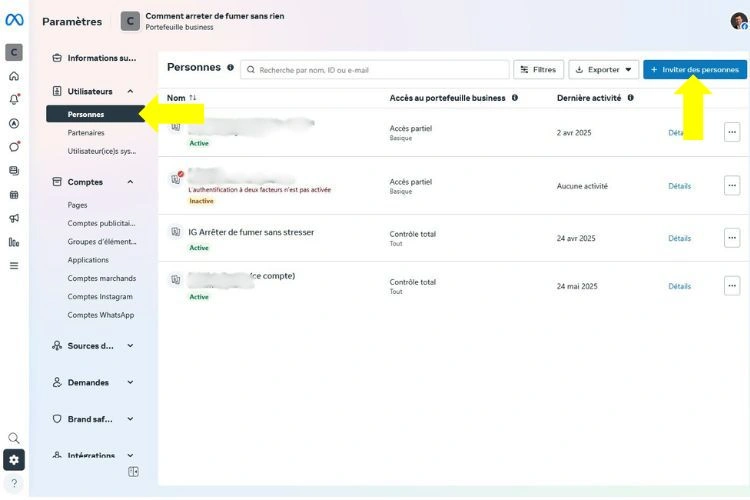Open the Filtres button
Screen dimensions: 750x500
coord(539,70)
